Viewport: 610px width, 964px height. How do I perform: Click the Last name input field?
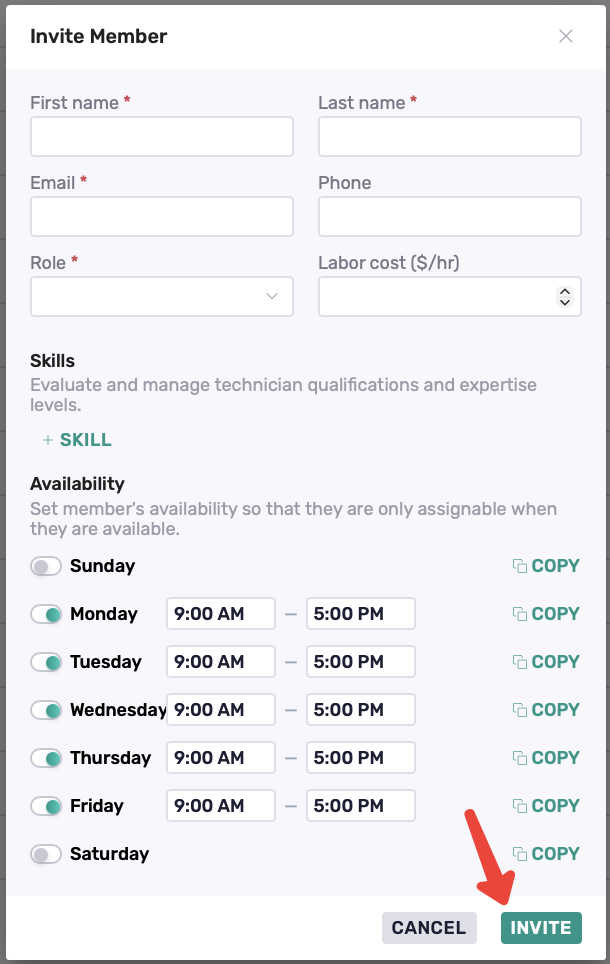(450, 136)
